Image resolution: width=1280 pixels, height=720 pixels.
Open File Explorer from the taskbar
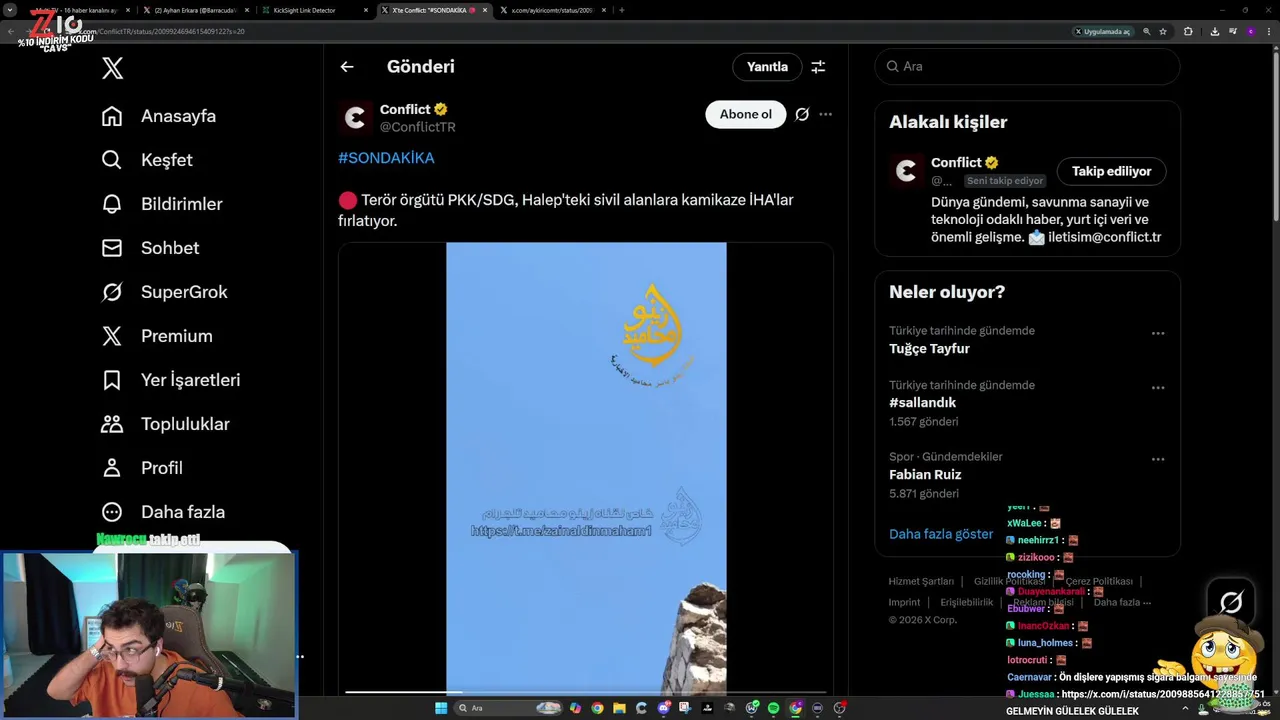(x=619, y=708)
